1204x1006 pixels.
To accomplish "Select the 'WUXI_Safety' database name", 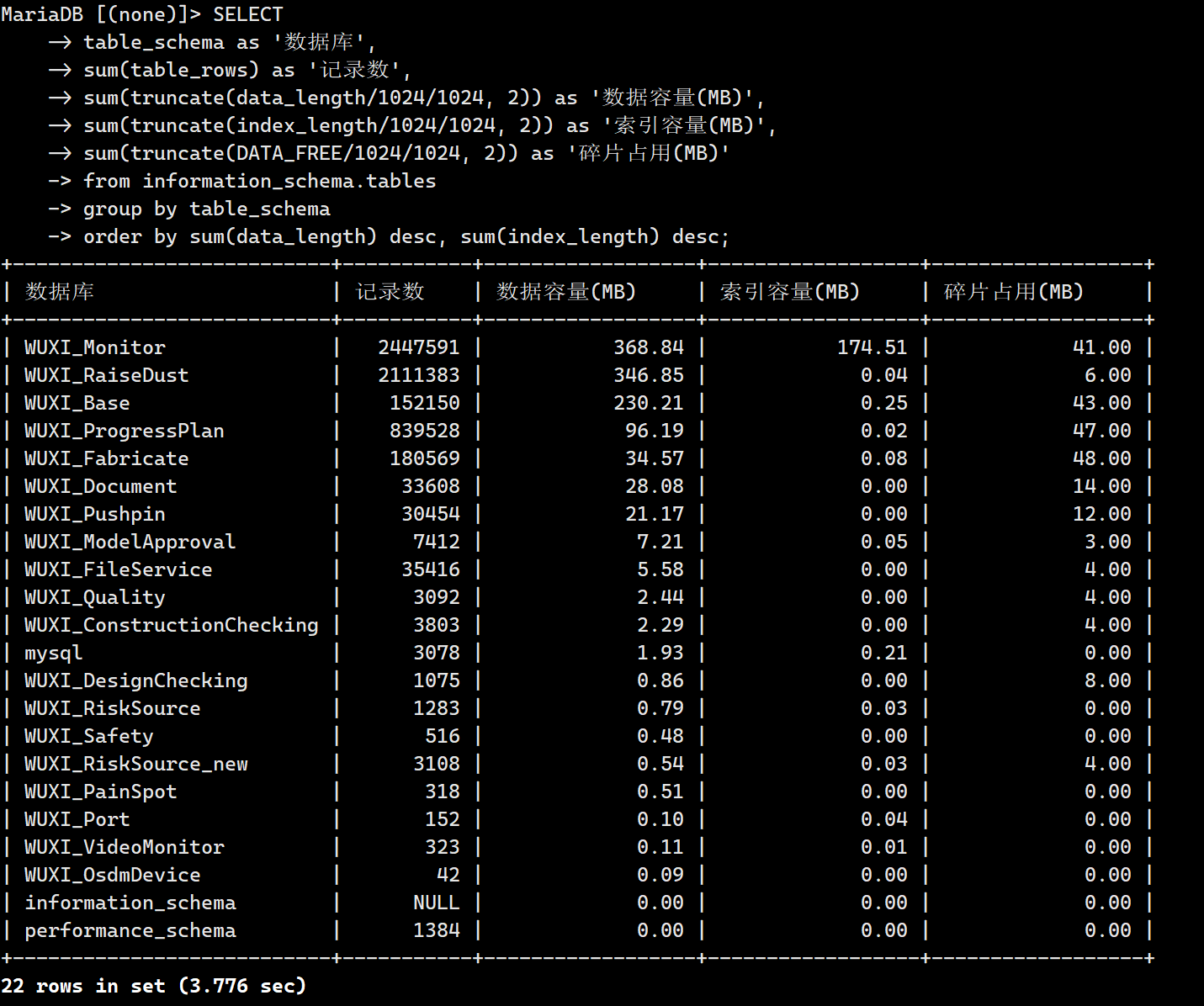I will pos(89,736).
